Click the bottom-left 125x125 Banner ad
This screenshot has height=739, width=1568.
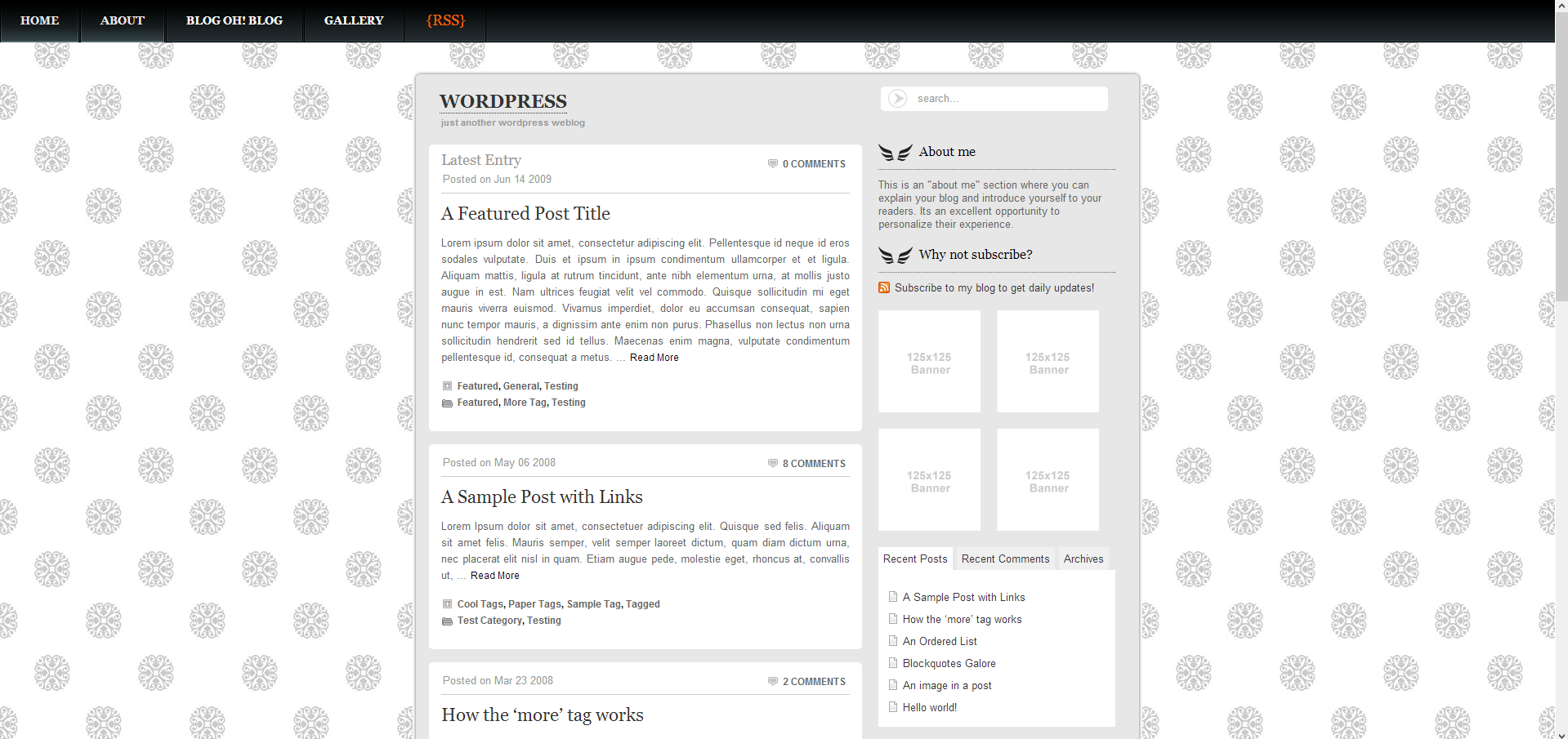929,479
